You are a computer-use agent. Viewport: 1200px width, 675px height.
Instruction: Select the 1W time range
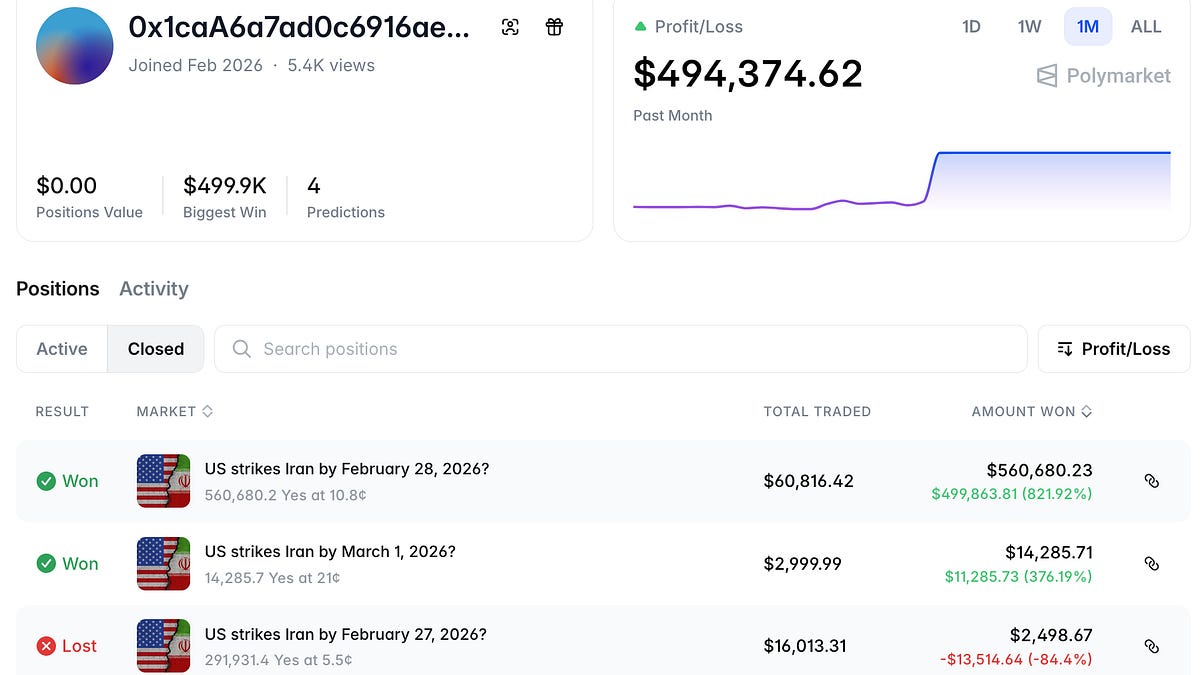click(1029, 27)
